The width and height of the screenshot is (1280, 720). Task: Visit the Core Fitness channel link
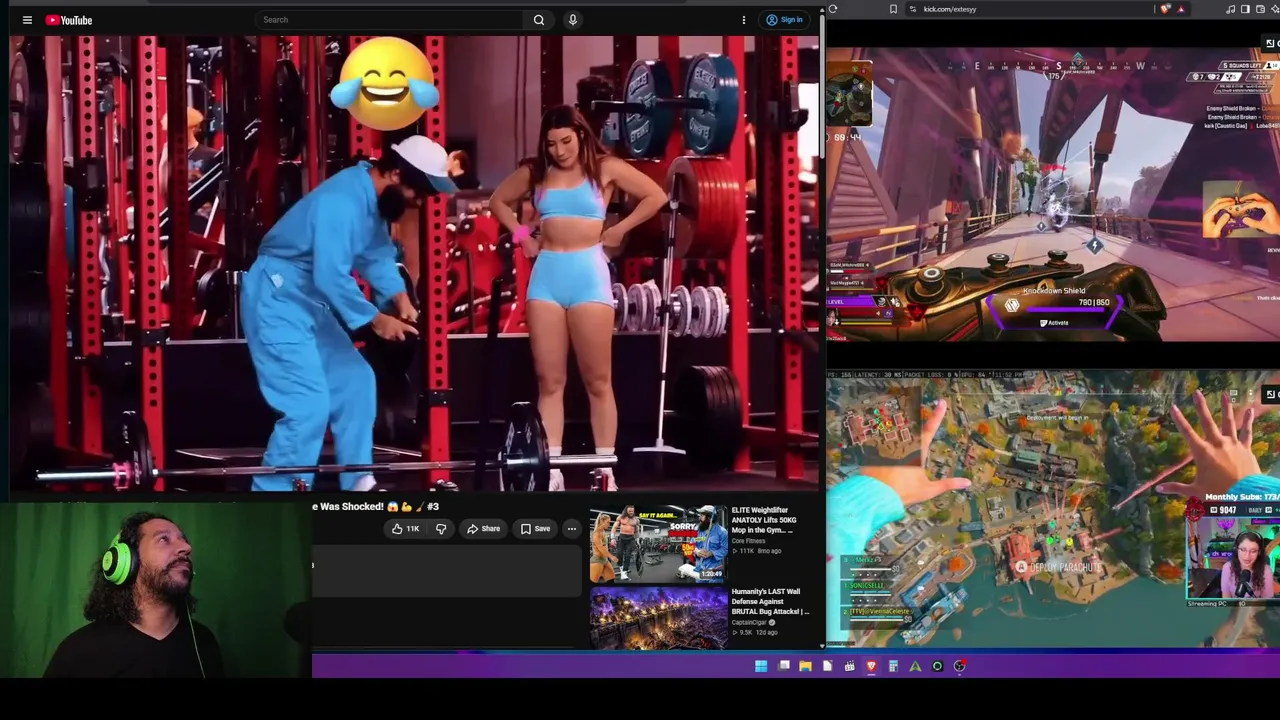(748, 541)
